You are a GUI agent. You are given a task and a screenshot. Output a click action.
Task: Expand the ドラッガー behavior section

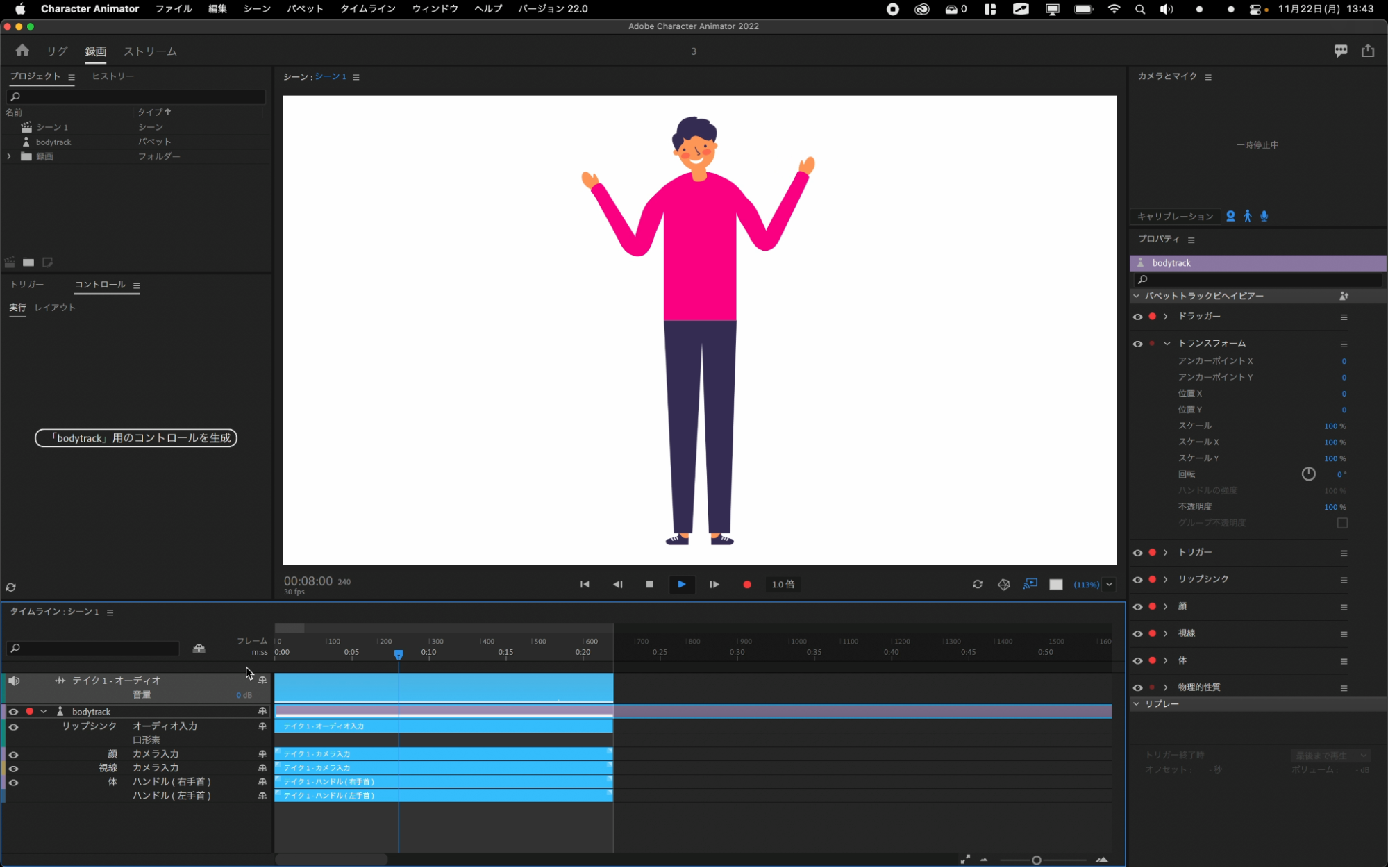pos(1167,317)
